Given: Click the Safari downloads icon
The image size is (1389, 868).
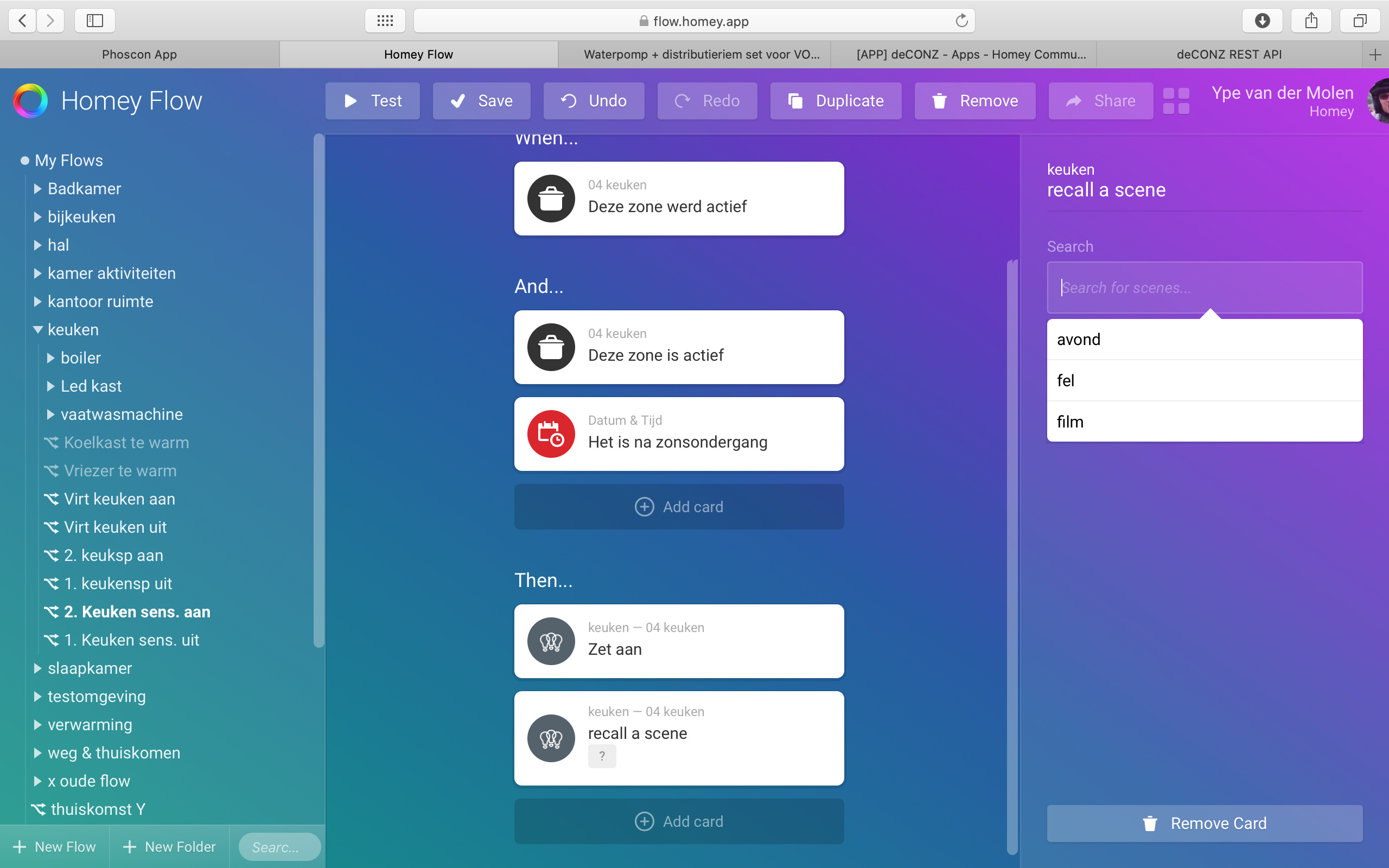Looking at the screenshot, I should (1261, 21).
